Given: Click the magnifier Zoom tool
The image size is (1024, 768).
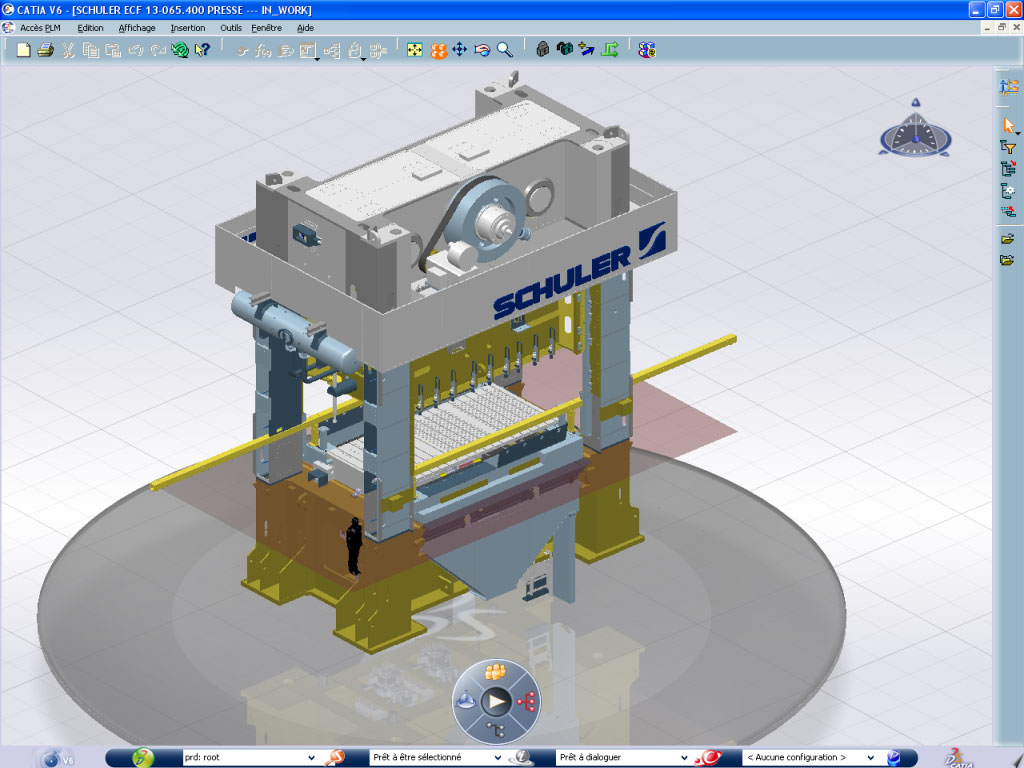Looking at the screenshot, I should [505, 50].
